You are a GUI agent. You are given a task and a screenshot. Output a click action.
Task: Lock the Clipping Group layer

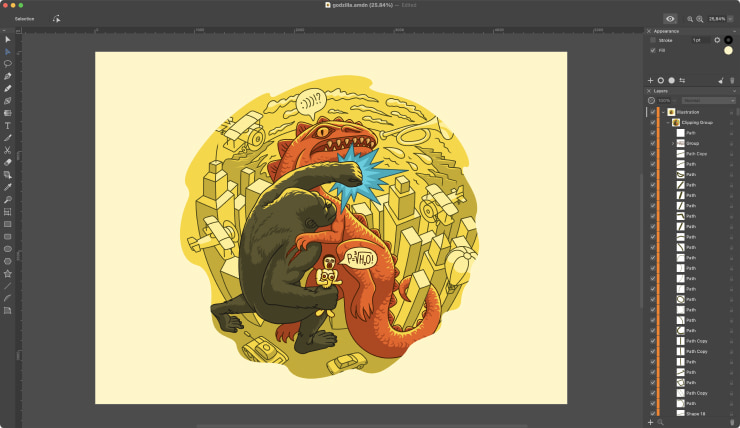[x=732, y=123]
